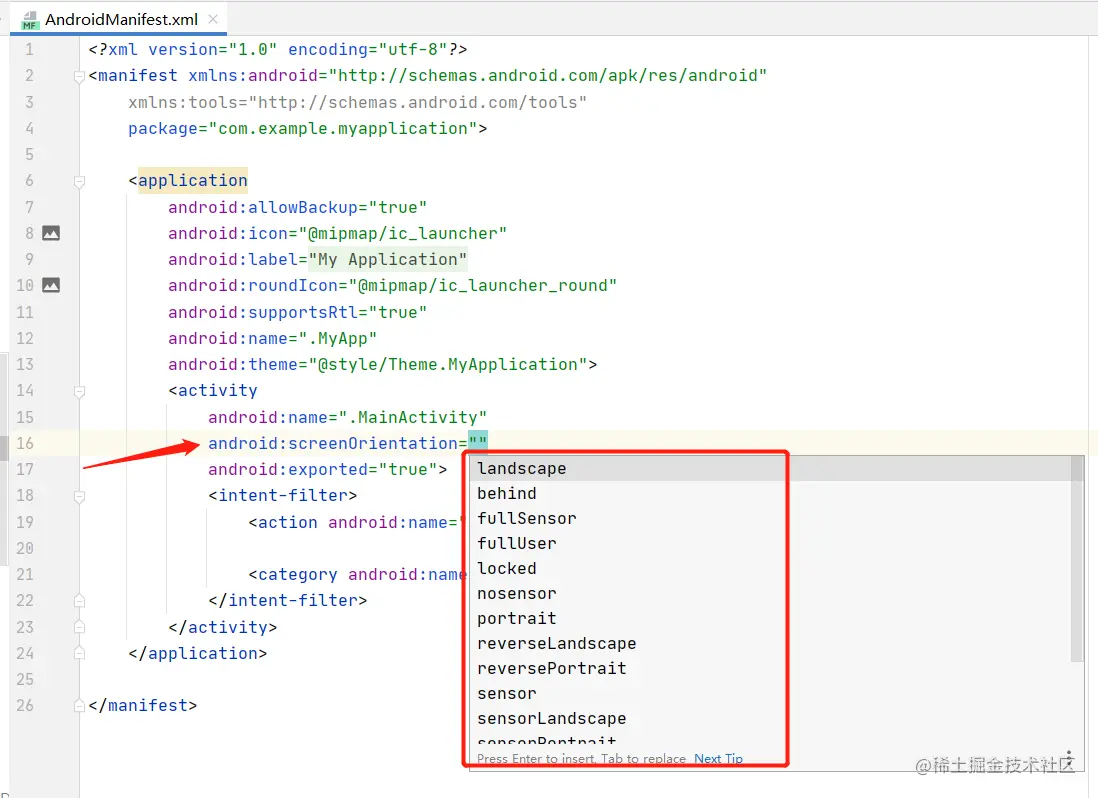Screen dimensions: 1098x798
Task: Click the </manifest> closing tag
Action: [x=143, y=706]
